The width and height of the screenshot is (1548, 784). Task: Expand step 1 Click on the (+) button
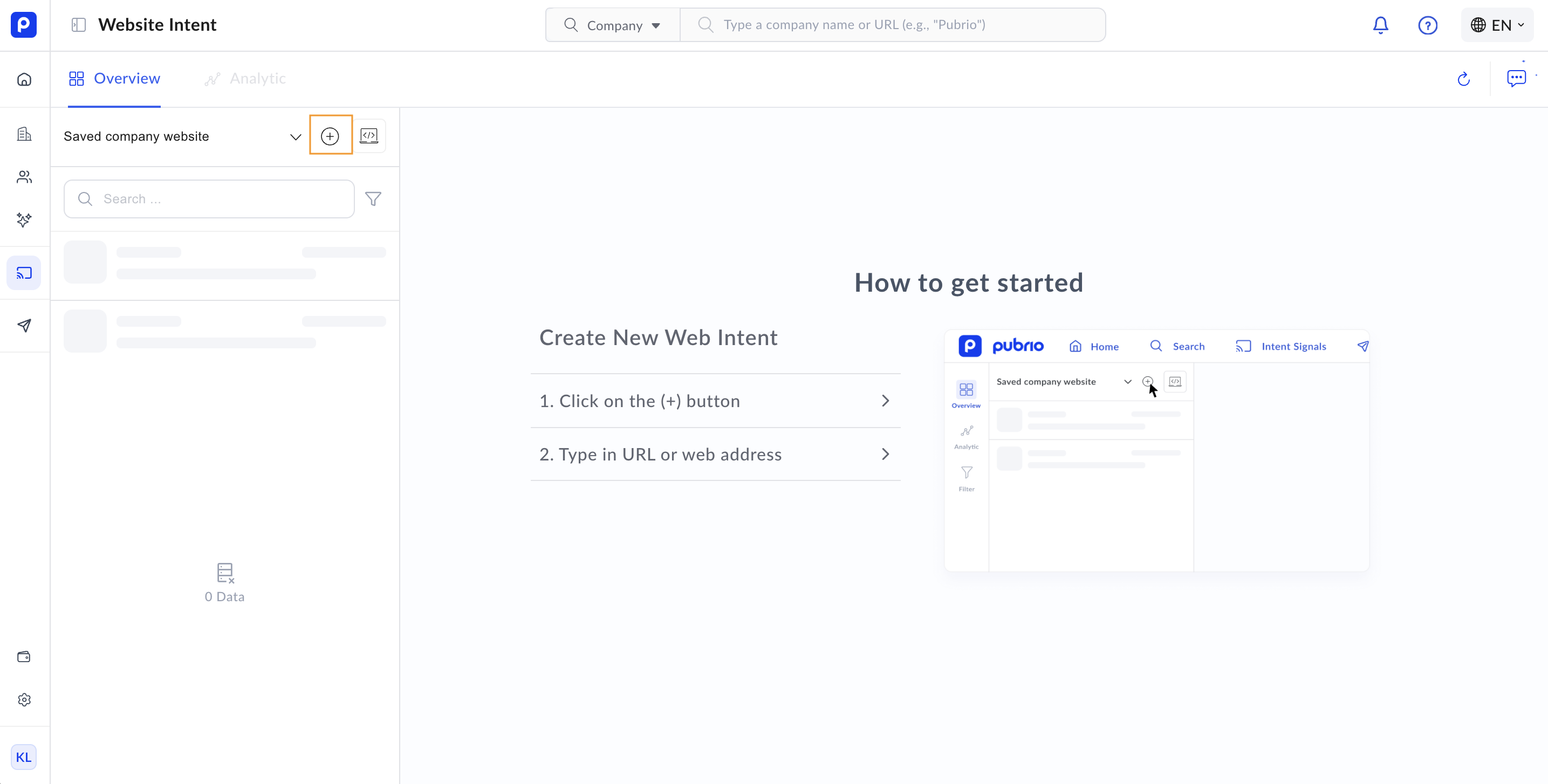(715, 401)
